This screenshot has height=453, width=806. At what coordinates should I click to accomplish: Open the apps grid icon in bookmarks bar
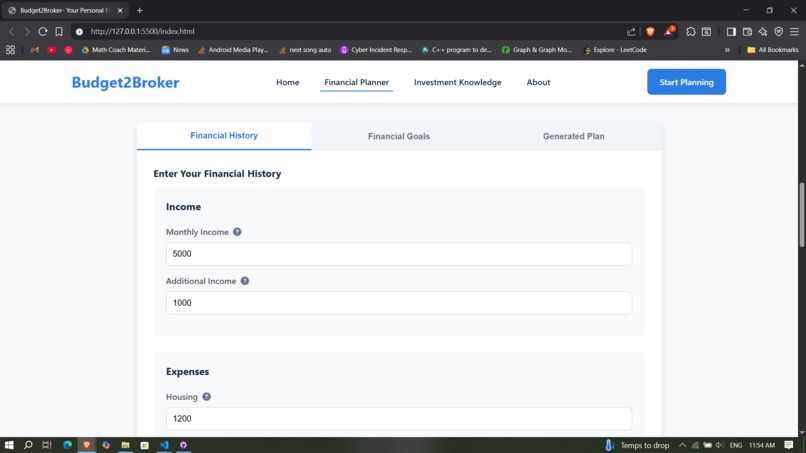click(x=10, y=50)
